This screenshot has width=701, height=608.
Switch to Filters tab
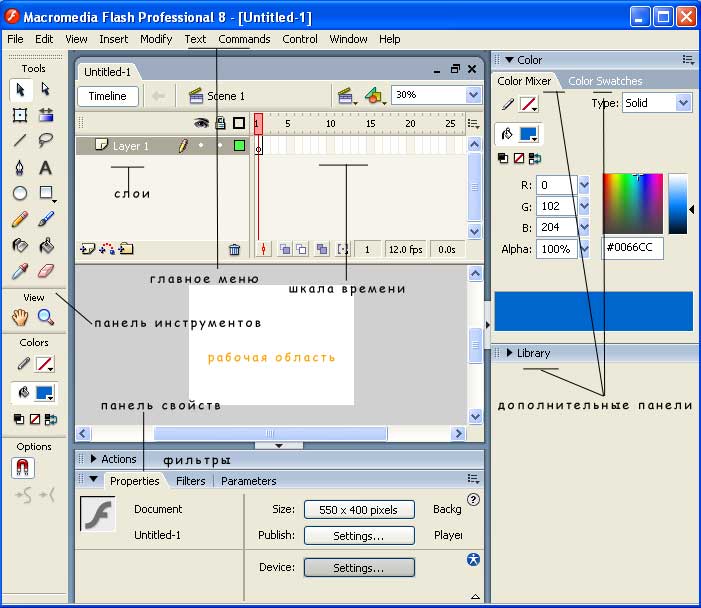point(190,481)
